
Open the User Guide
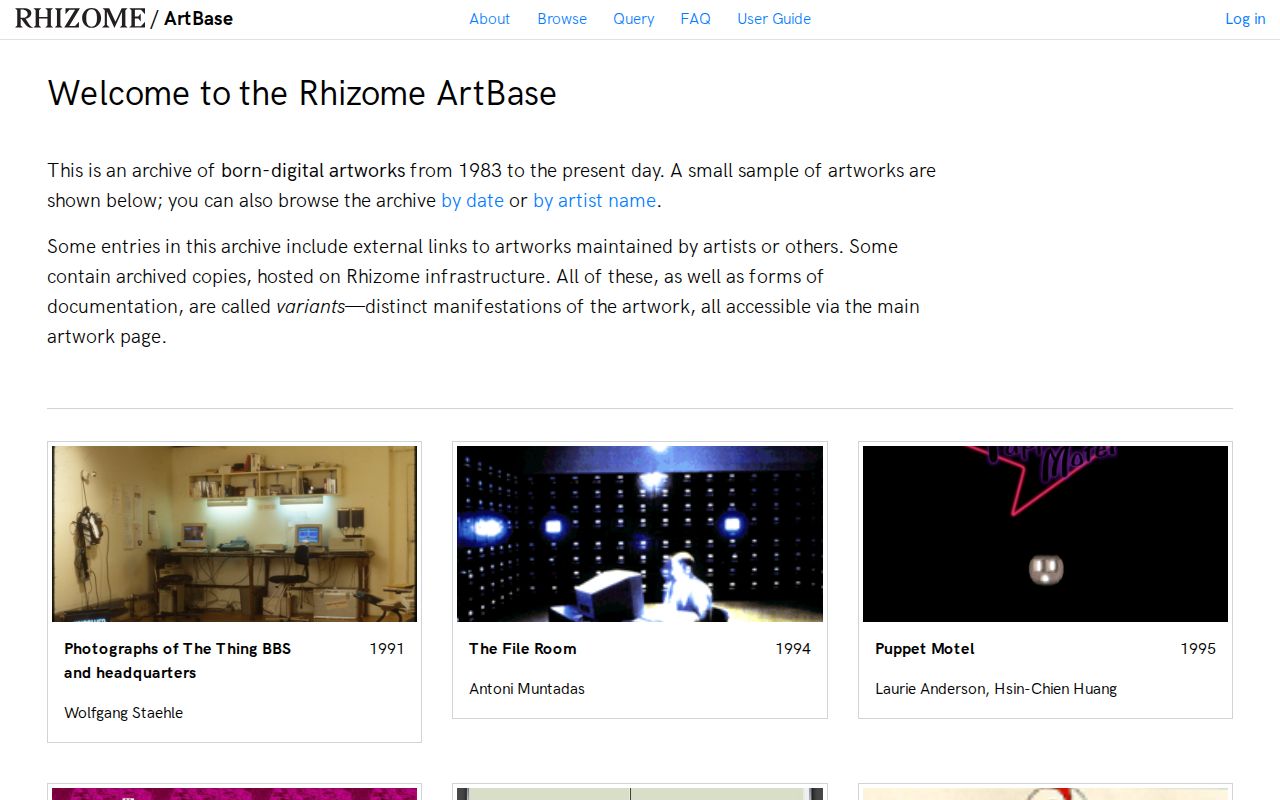pyautogui.click(x=773, y=19)
